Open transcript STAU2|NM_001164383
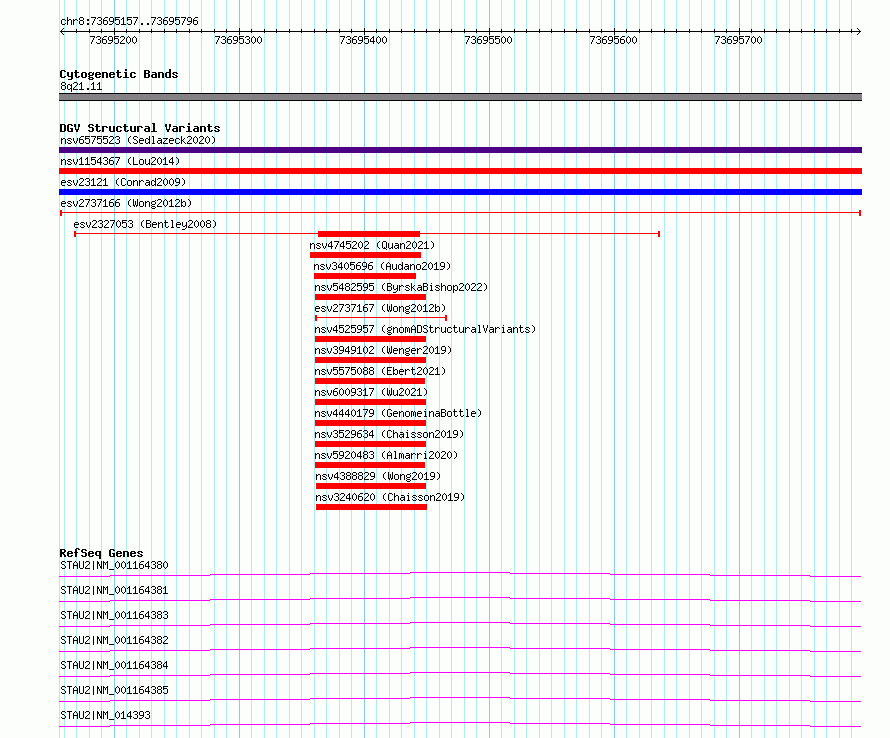 click(114, 615)
